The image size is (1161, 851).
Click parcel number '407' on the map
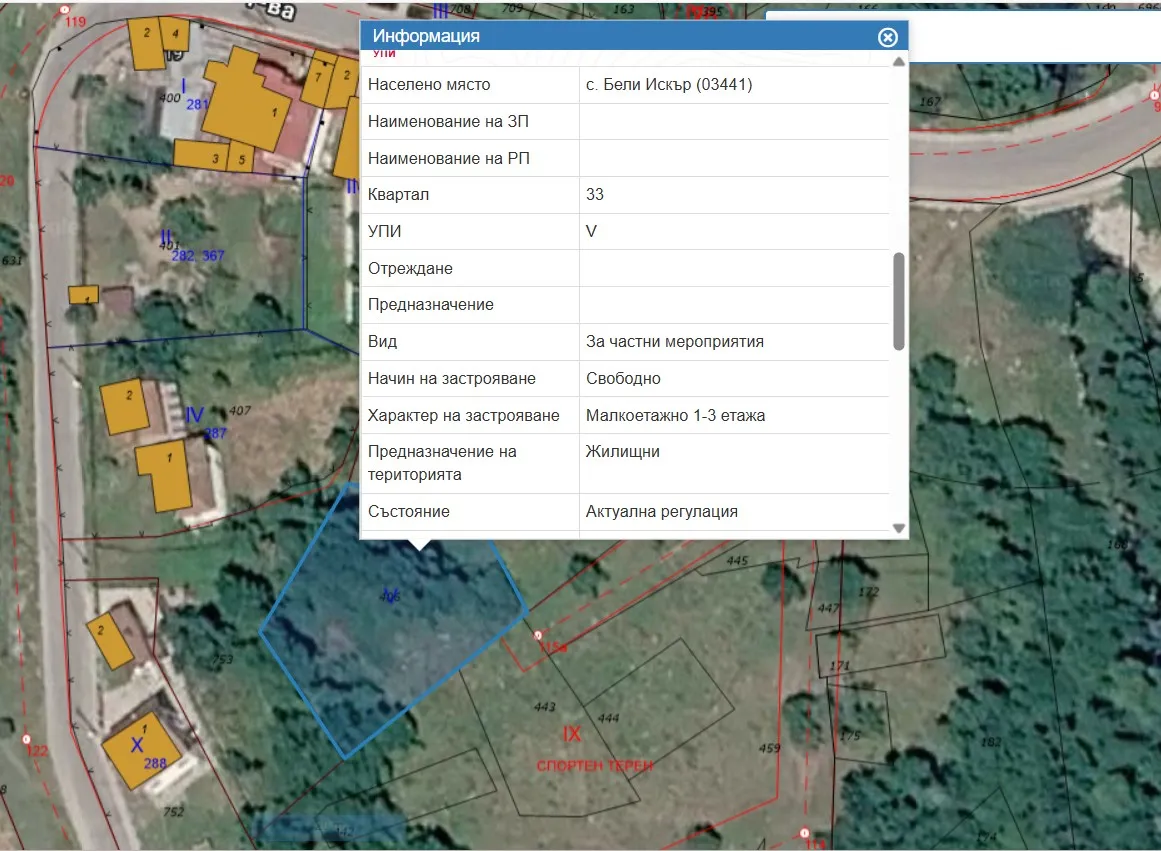pyautogui.click(x=240, y=410)
